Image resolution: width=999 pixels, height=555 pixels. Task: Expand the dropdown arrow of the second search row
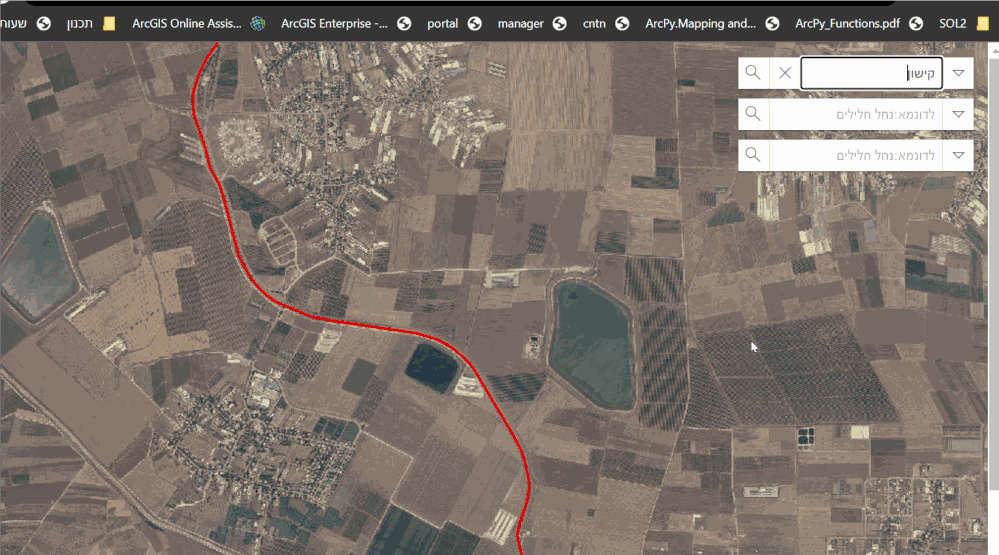958,114
